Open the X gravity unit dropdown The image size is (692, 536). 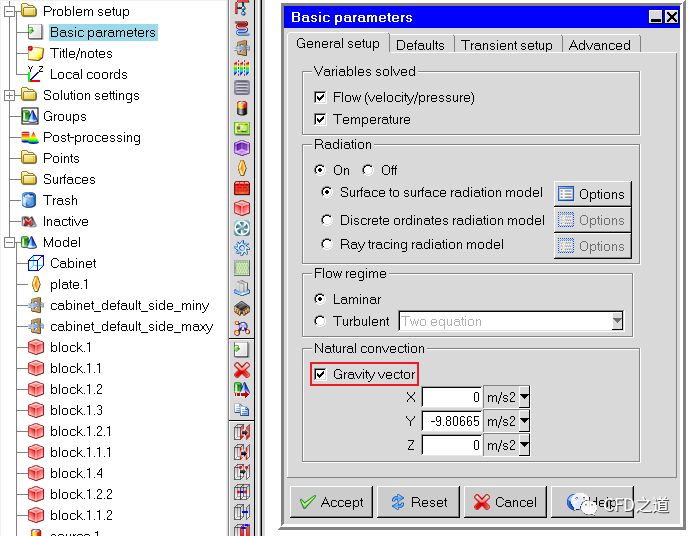(524, 397)
